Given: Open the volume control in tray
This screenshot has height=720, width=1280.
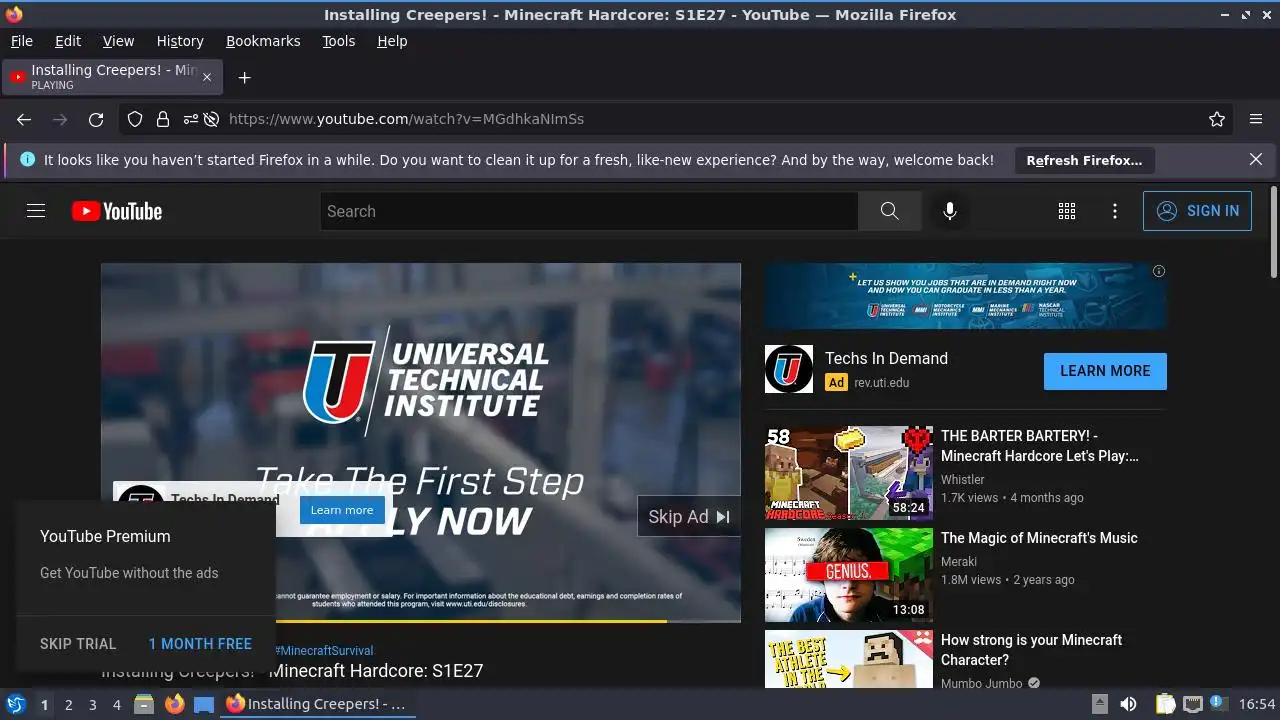Looking at the screenshot, I should (1128, 704).
